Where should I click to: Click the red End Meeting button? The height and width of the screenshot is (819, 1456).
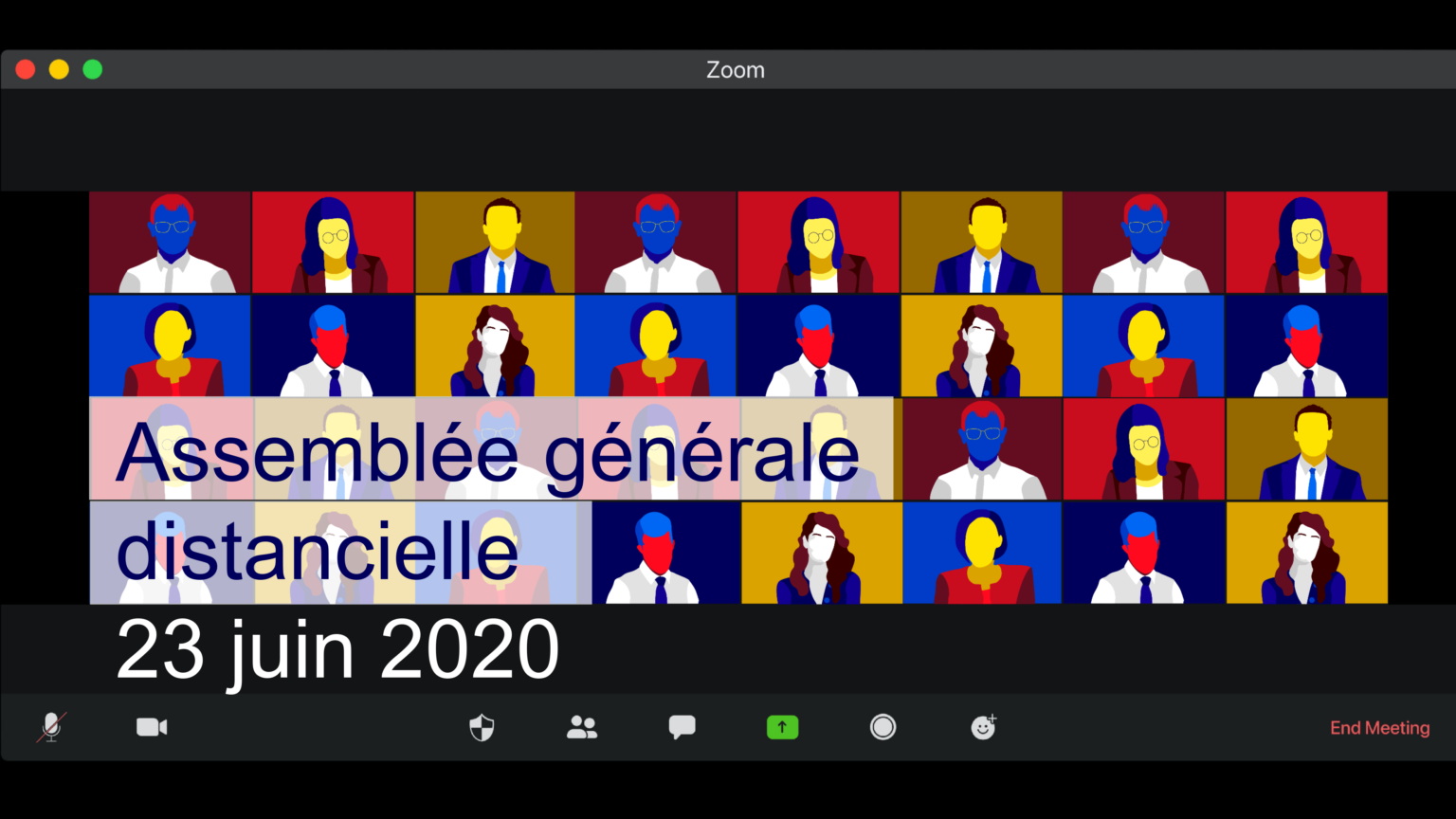click(x=1379, y=728)
